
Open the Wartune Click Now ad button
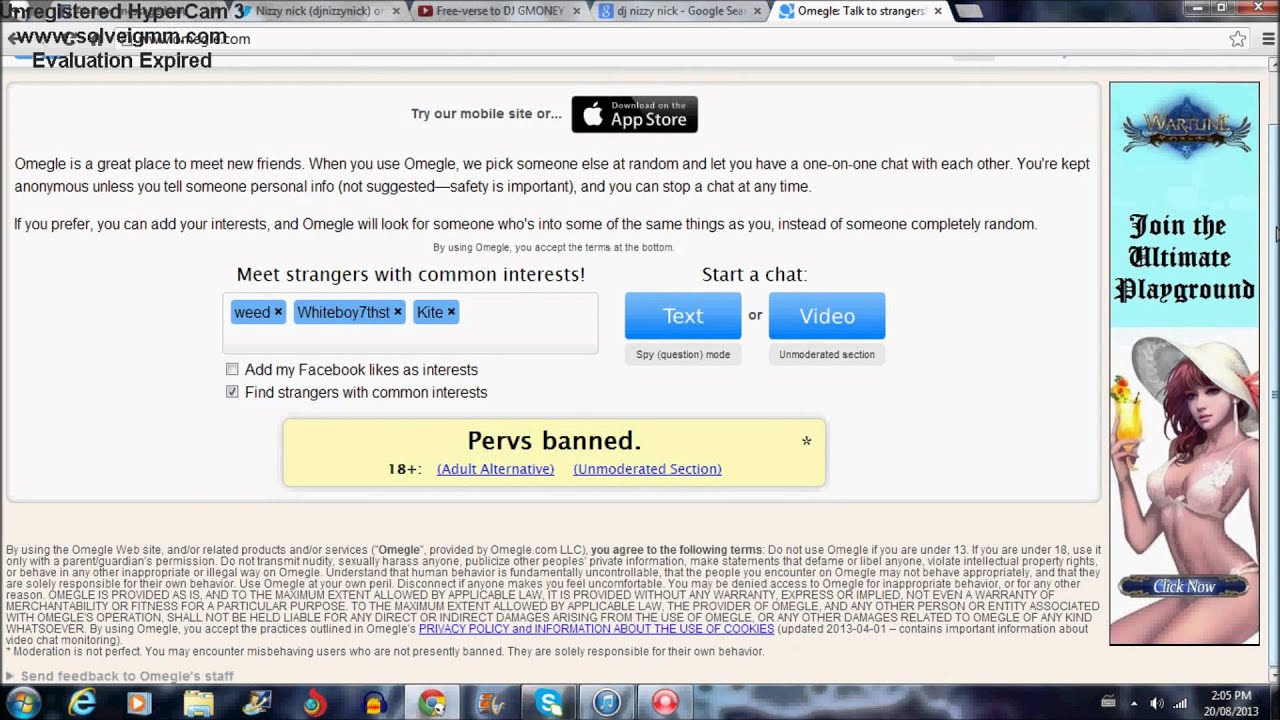point(1184,587)
